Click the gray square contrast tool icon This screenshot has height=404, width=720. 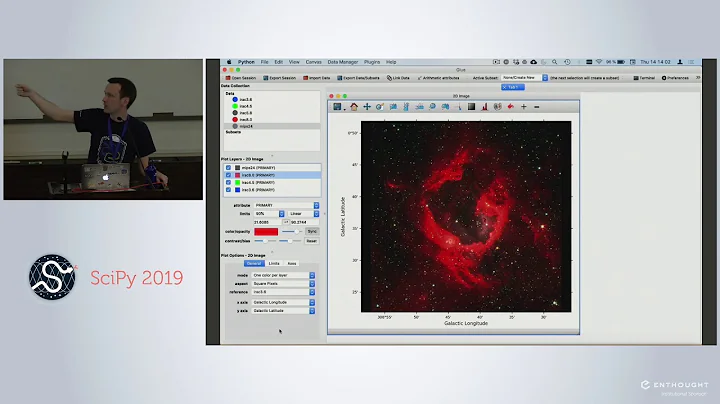[471, 107]
